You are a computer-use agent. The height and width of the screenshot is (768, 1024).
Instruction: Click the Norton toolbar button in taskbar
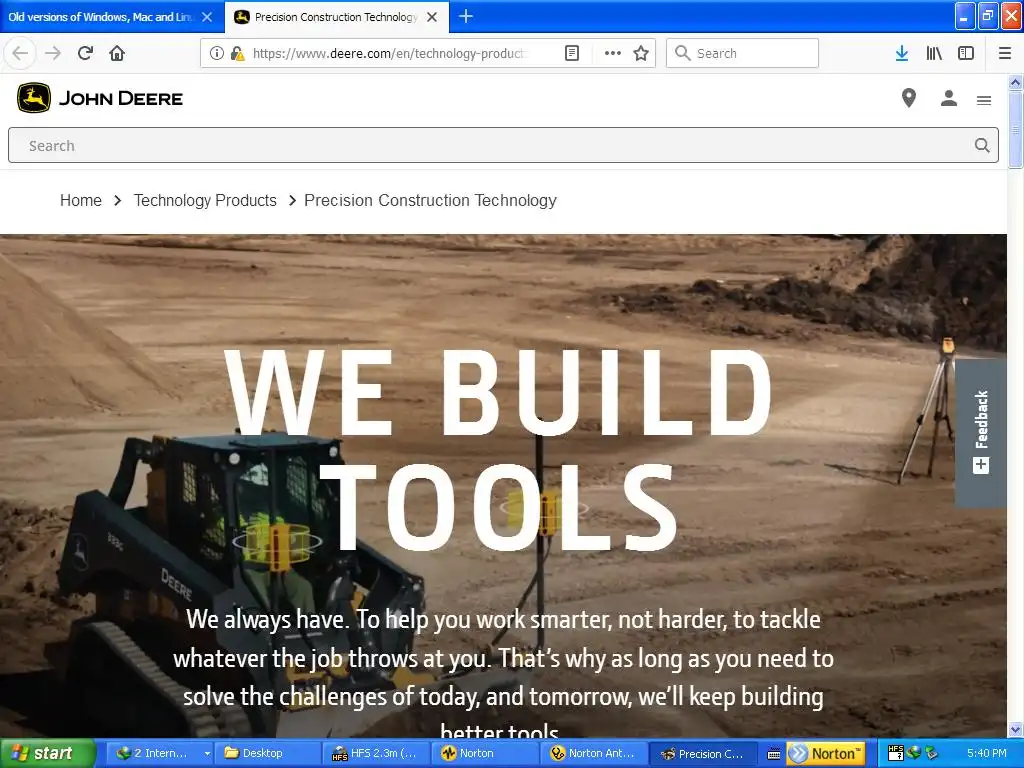(x=825, y=753)
